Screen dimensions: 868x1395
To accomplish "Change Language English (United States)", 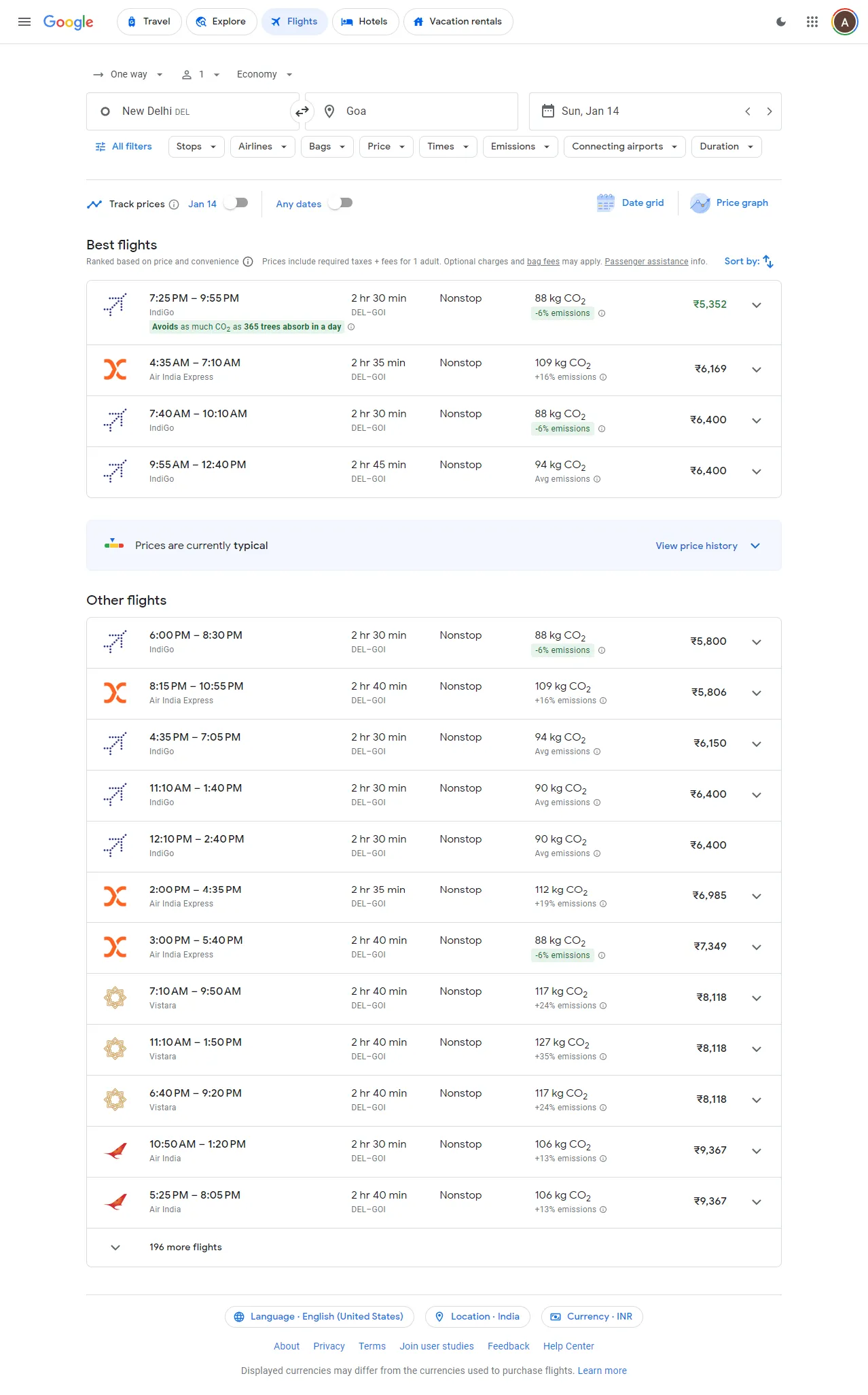I will 319,1317.
